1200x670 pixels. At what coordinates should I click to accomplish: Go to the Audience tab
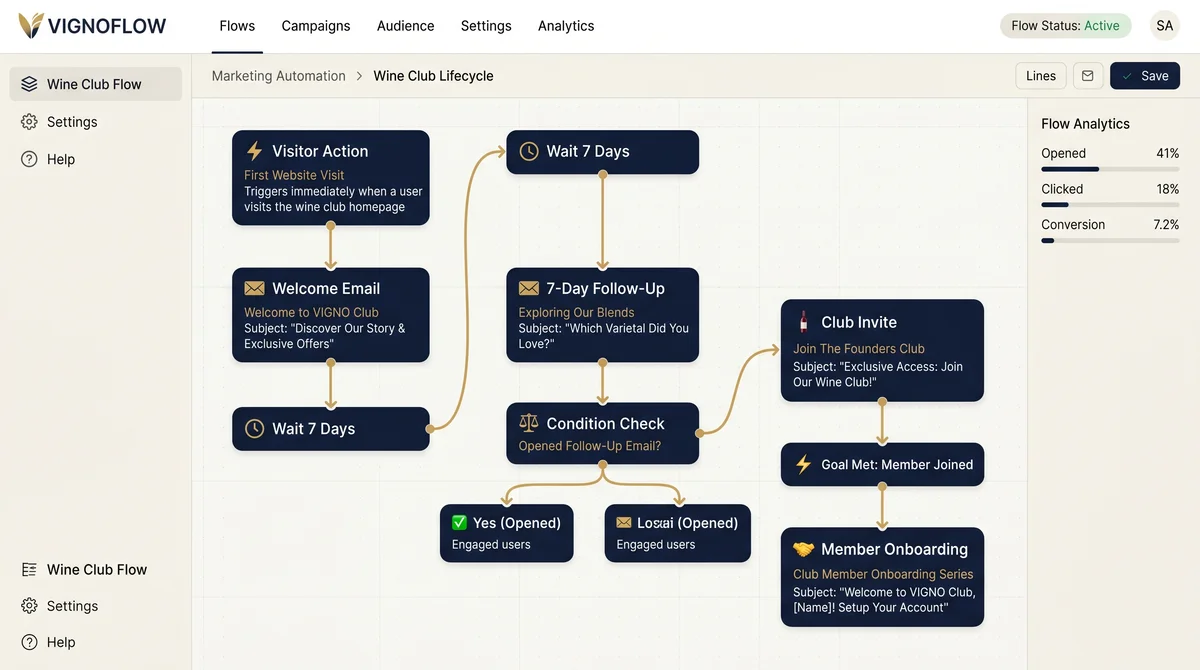point(406,26)
